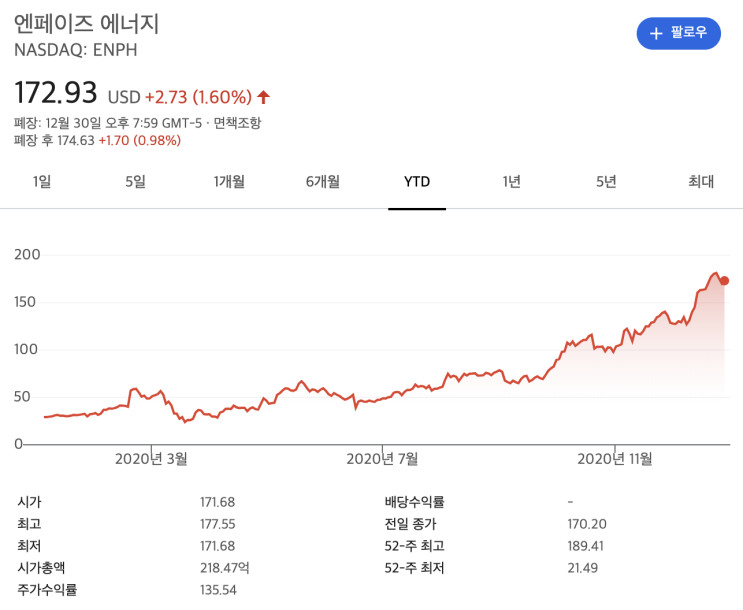Click the 100 y-axis label
The width and height of the screenshot is (743, 610).
tap(26, 349)
